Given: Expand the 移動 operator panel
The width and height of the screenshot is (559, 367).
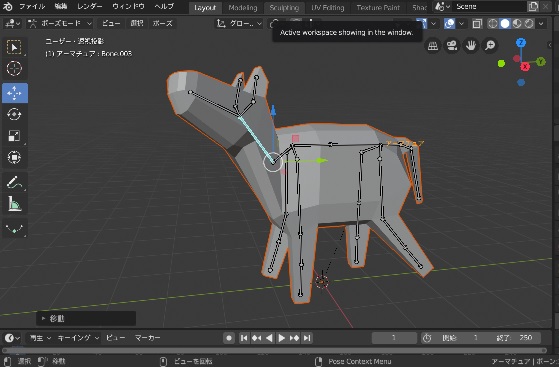Looking at the screenshot, I should coord(86,318).
